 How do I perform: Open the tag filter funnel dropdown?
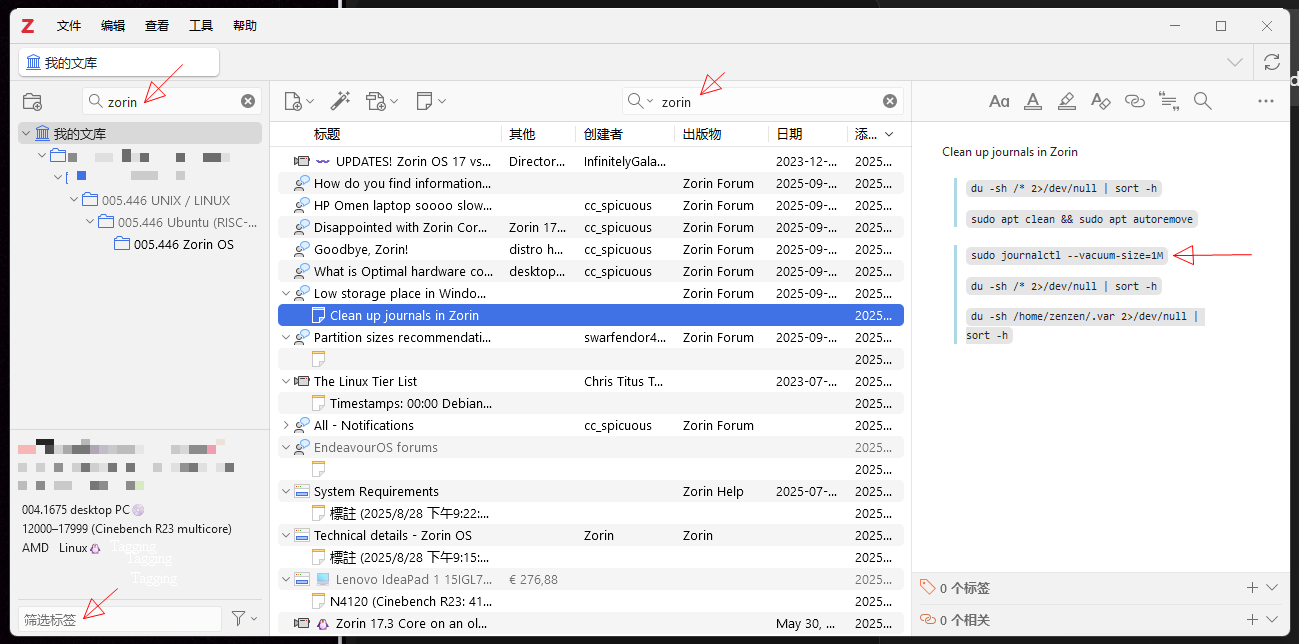pos(243,619)
